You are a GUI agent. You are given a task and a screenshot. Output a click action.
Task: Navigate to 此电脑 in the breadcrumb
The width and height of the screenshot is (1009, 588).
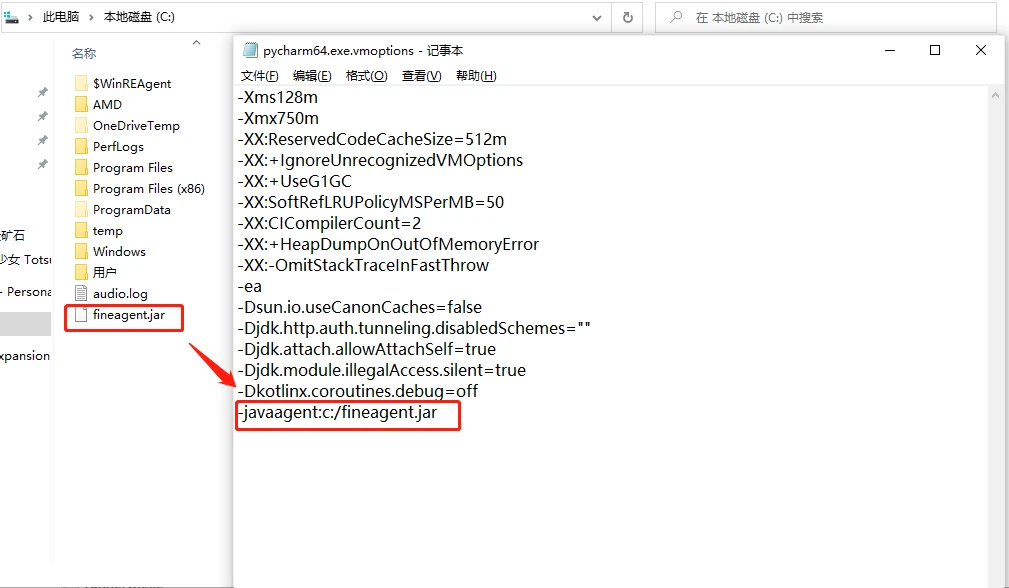(x=61, y=17)
